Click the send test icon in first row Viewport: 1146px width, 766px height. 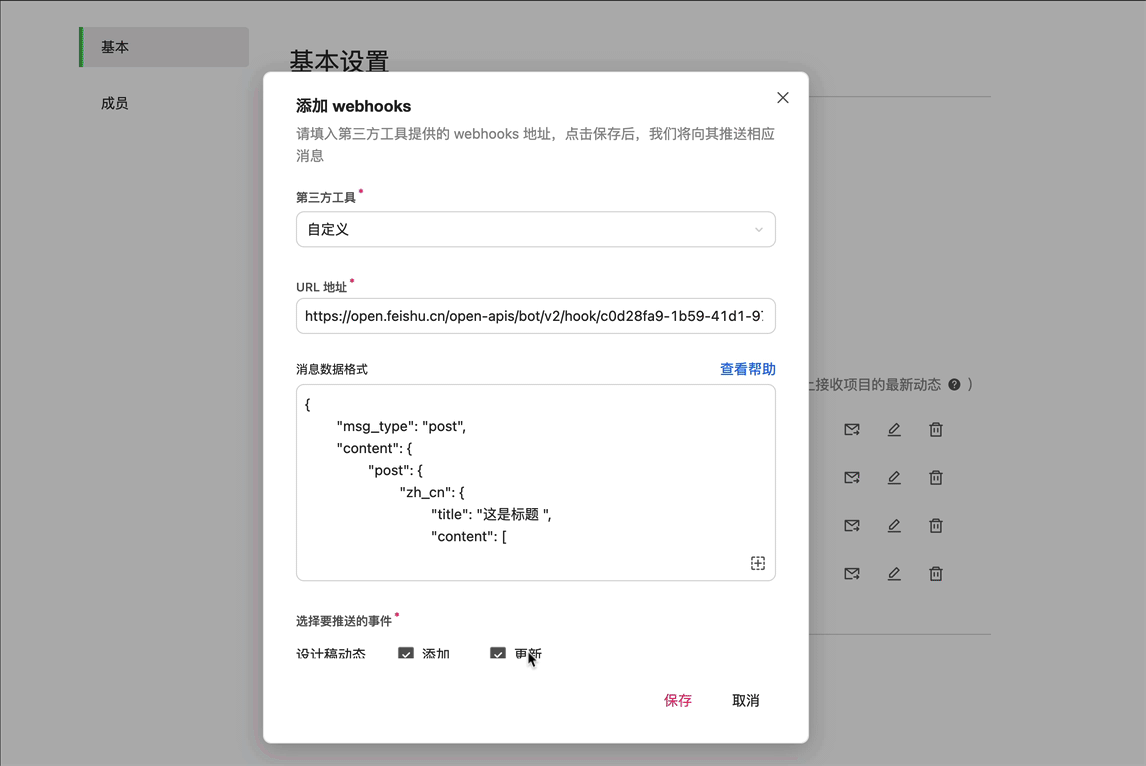(851, 430)
